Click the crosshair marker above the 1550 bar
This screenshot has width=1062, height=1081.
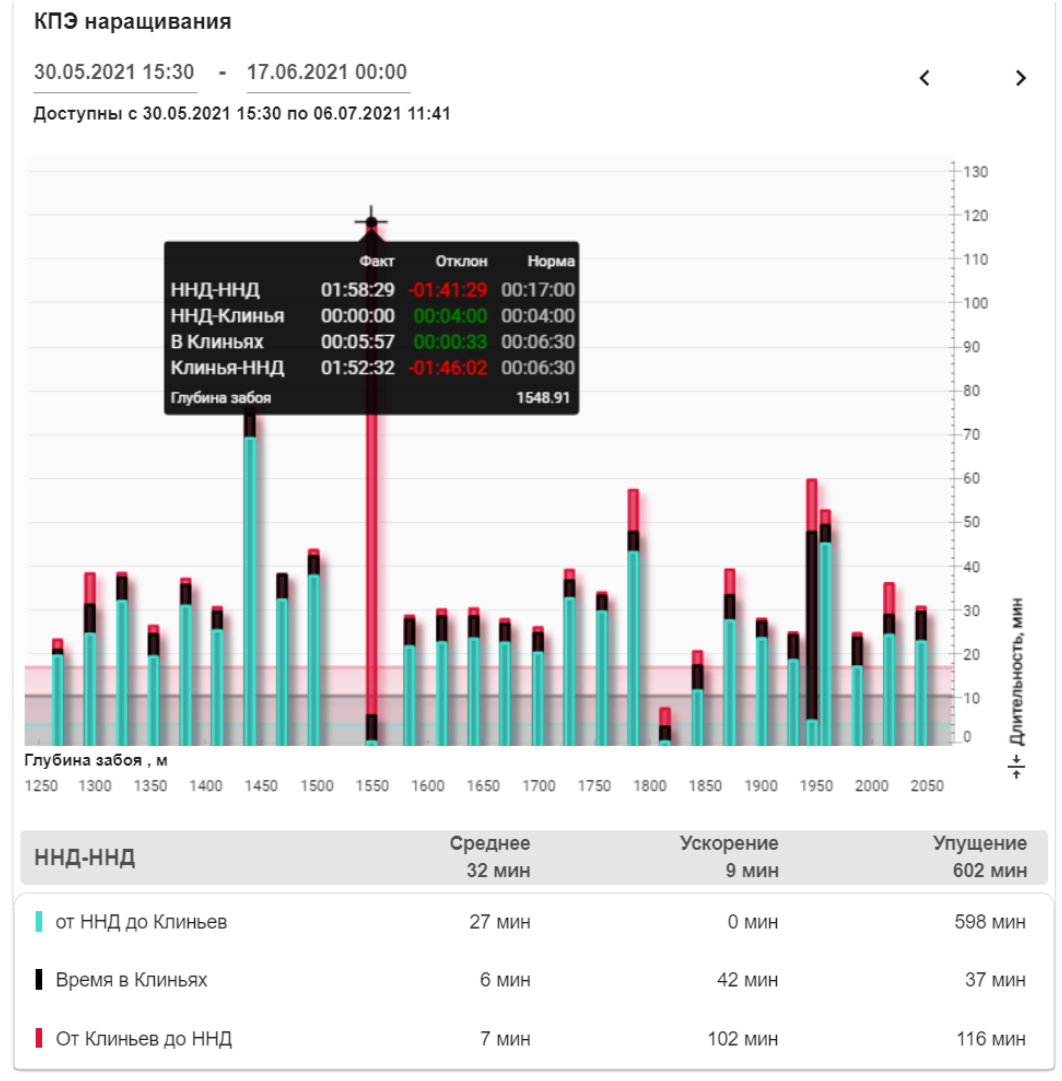pyautogui.click(x=371, y=222)
